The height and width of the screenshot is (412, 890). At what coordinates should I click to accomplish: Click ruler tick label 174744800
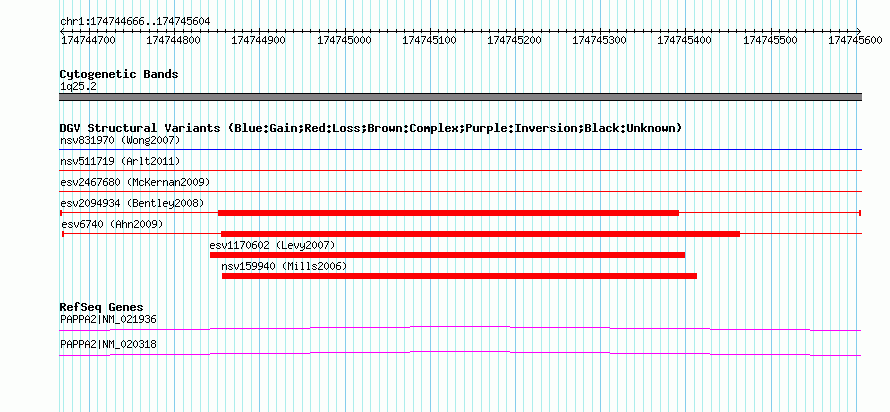click(x=174, y=40)
